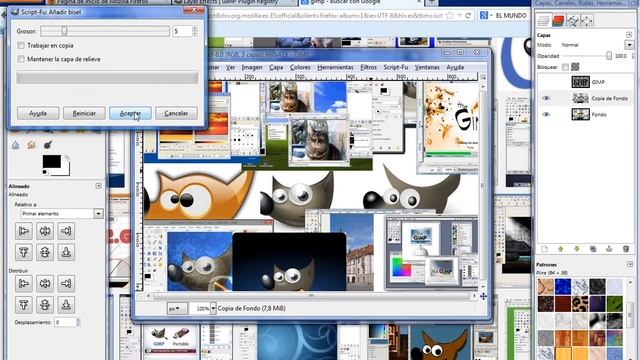This screenshot has height=360, width=640.
Task: Open 'Relativo a' Primer elemento dropdown
Action: click(62, 213)
